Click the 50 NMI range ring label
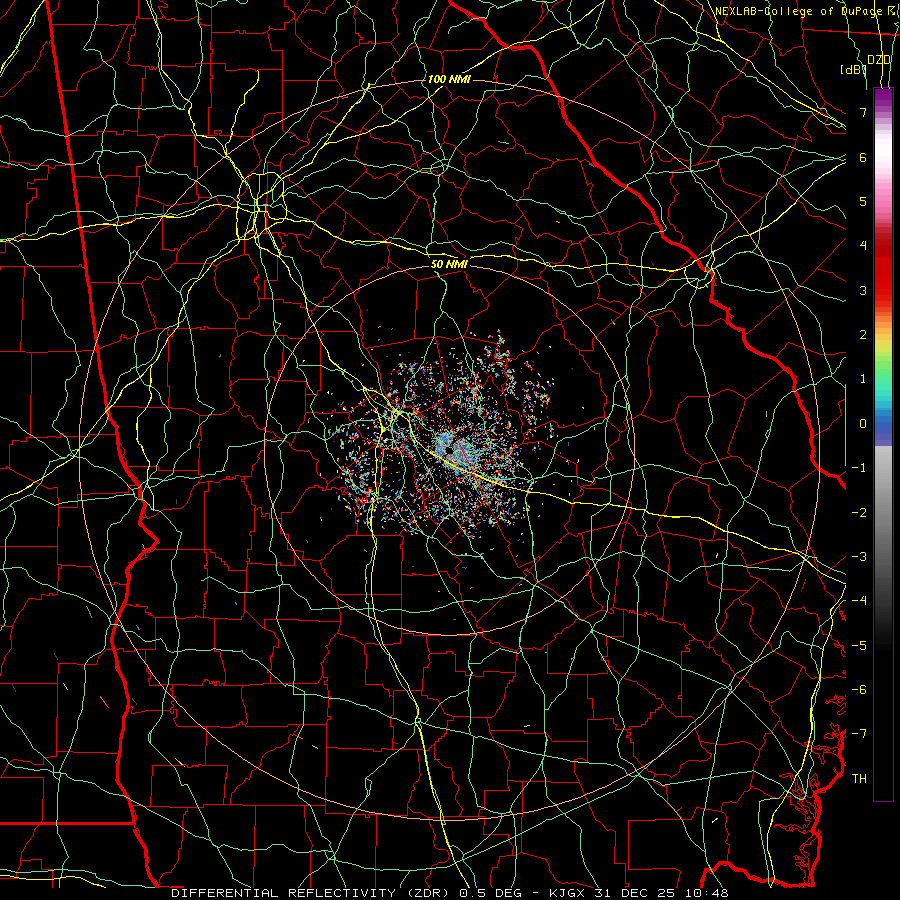The image size is (900, 900). (449, 264)
